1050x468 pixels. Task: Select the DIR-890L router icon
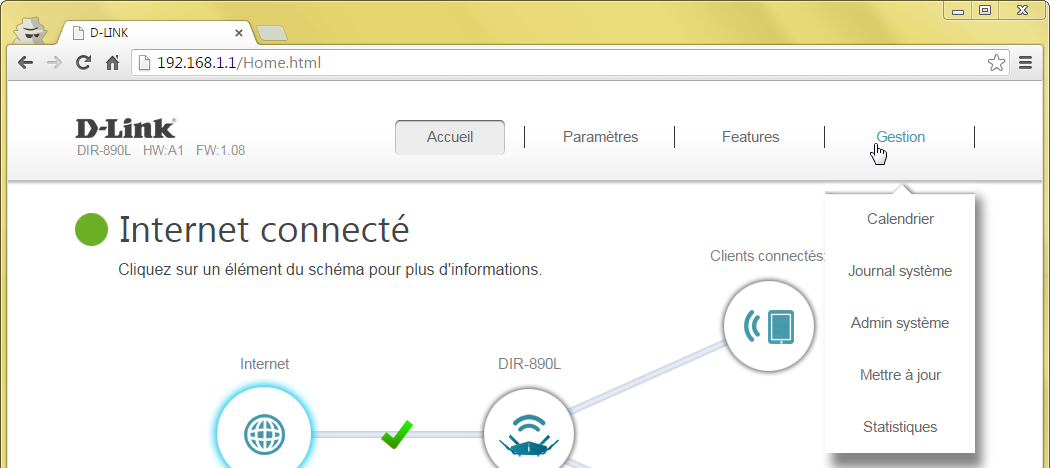point(528,435)
